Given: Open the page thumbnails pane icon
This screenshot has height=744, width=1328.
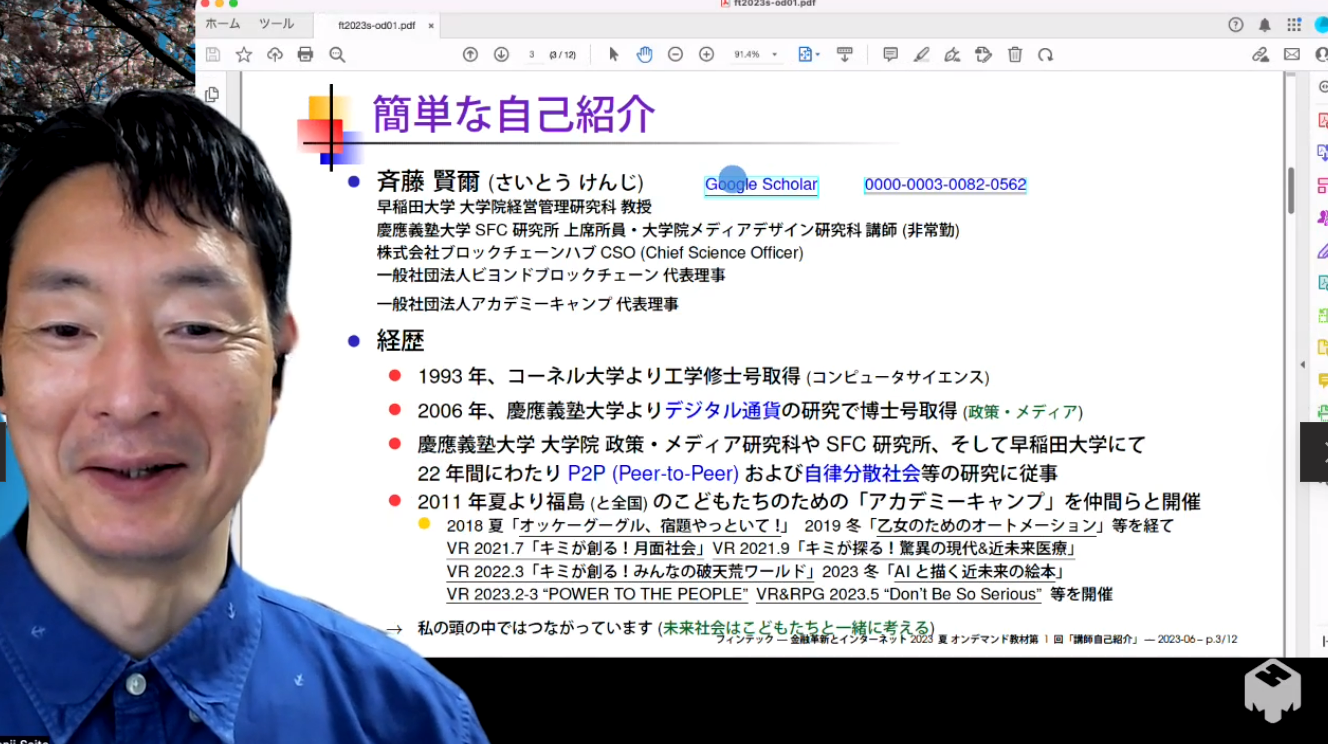Looking at the screenshot, I should coord(212,95).
